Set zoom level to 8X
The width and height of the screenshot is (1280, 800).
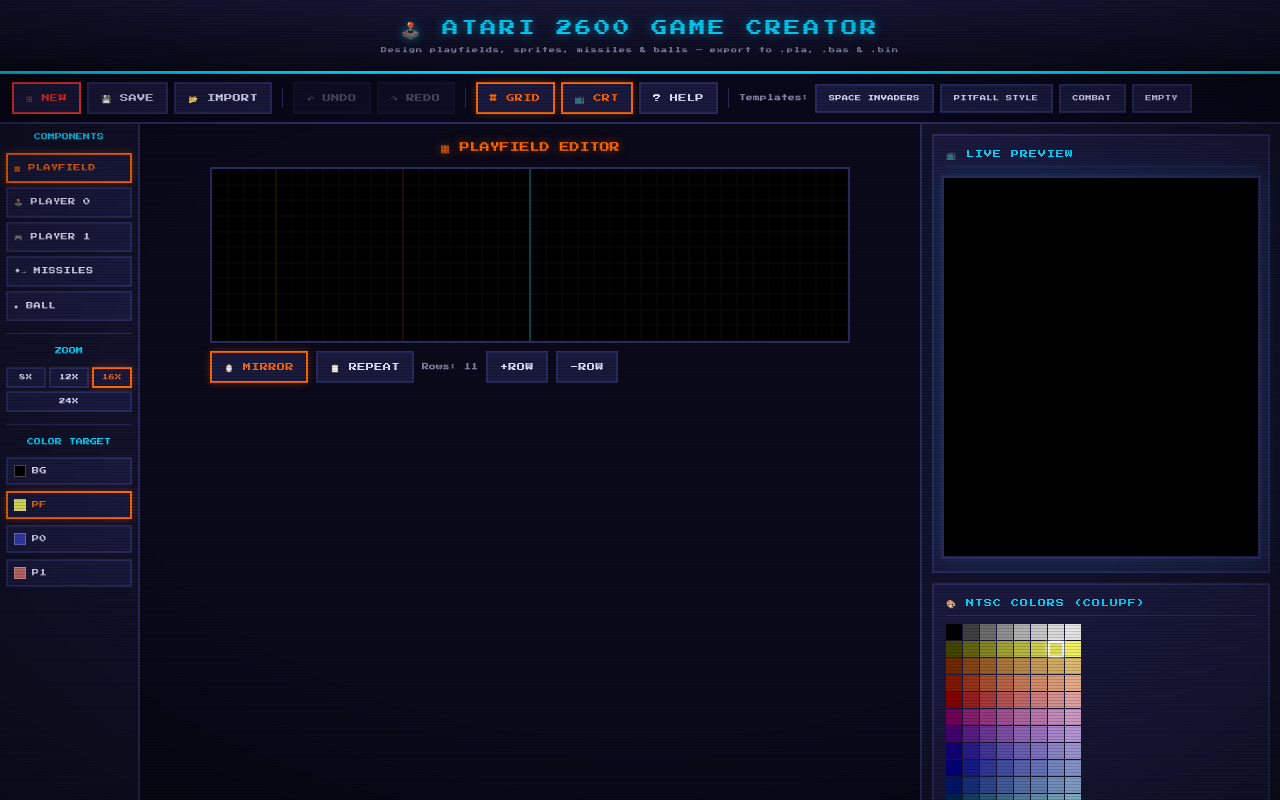pyautogui.click(x=26, y=377)
